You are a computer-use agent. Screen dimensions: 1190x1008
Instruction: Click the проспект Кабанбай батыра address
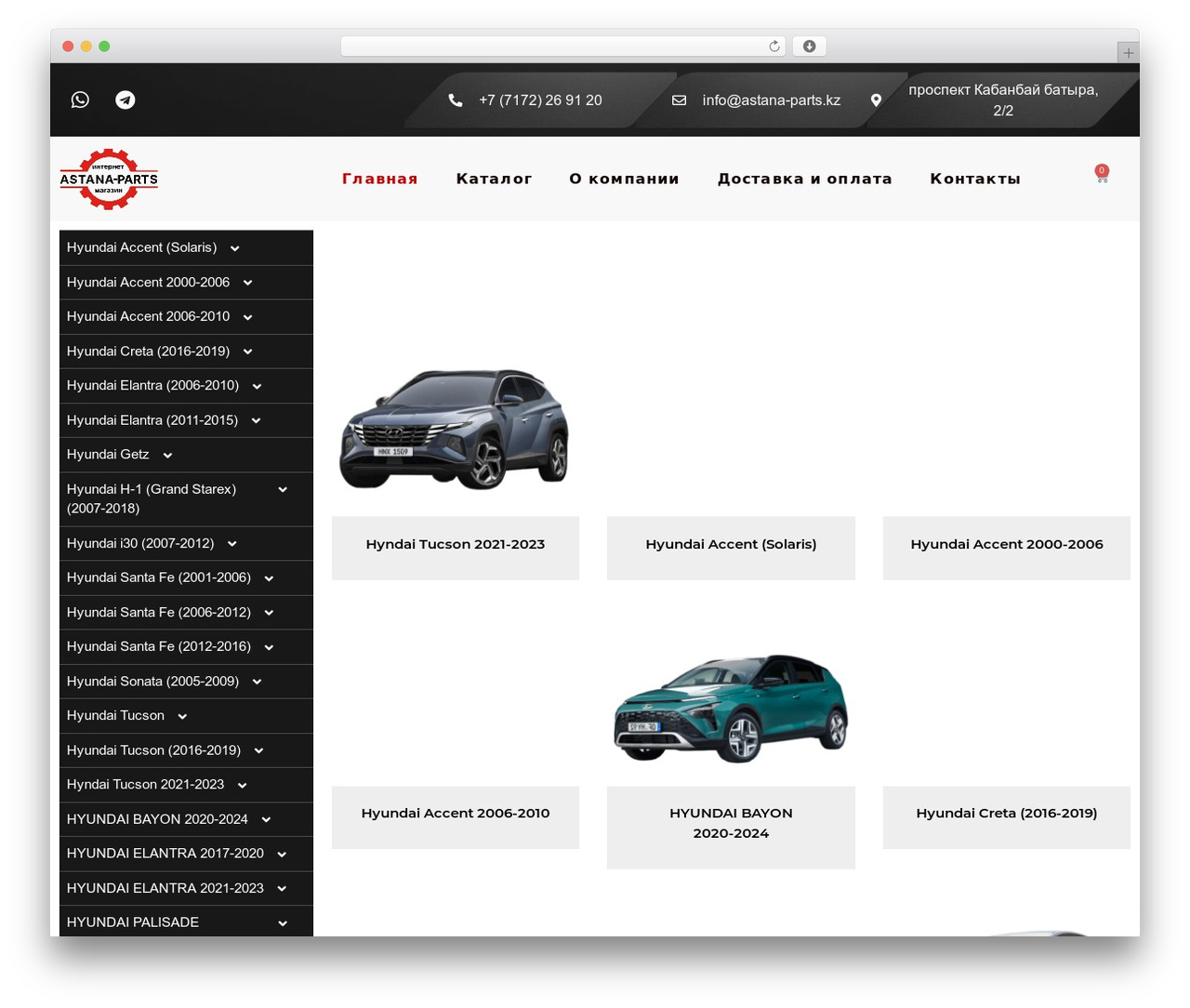tap(1003, 100)
